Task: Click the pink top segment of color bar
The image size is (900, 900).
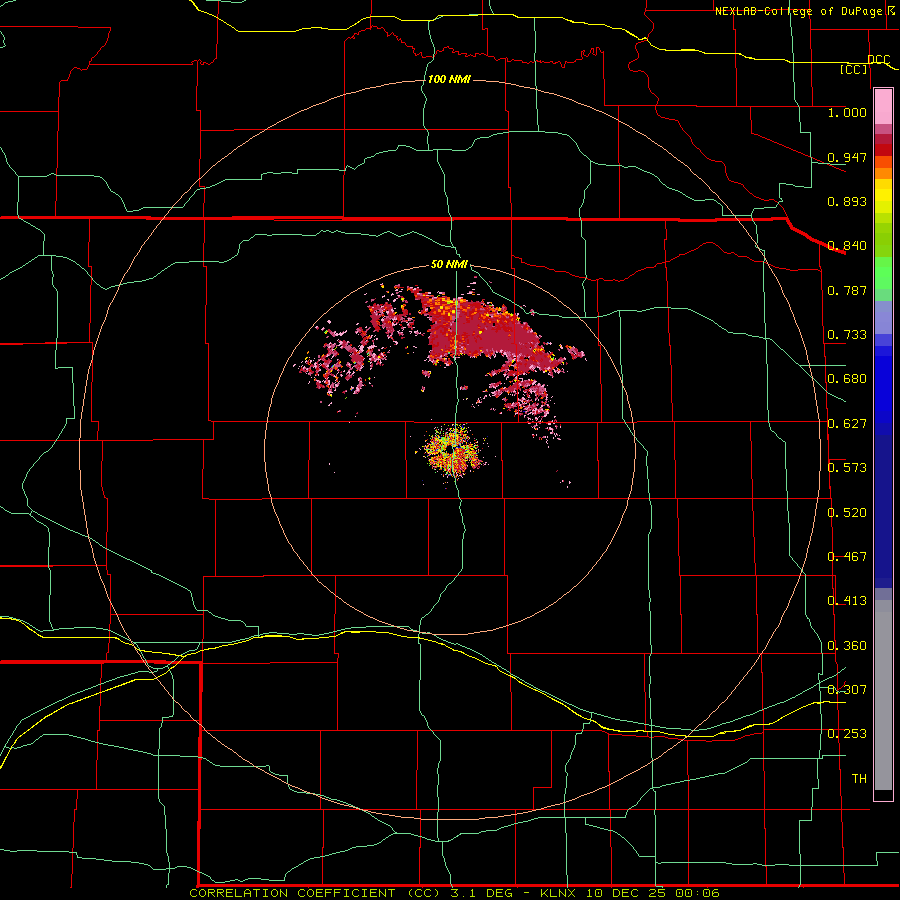Action: point(883,106)
